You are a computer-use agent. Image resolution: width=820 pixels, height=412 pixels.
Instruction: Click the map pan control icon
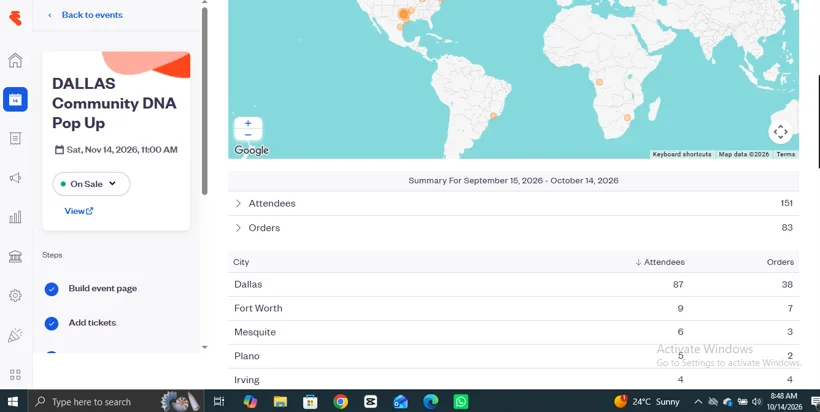(780, 132)
